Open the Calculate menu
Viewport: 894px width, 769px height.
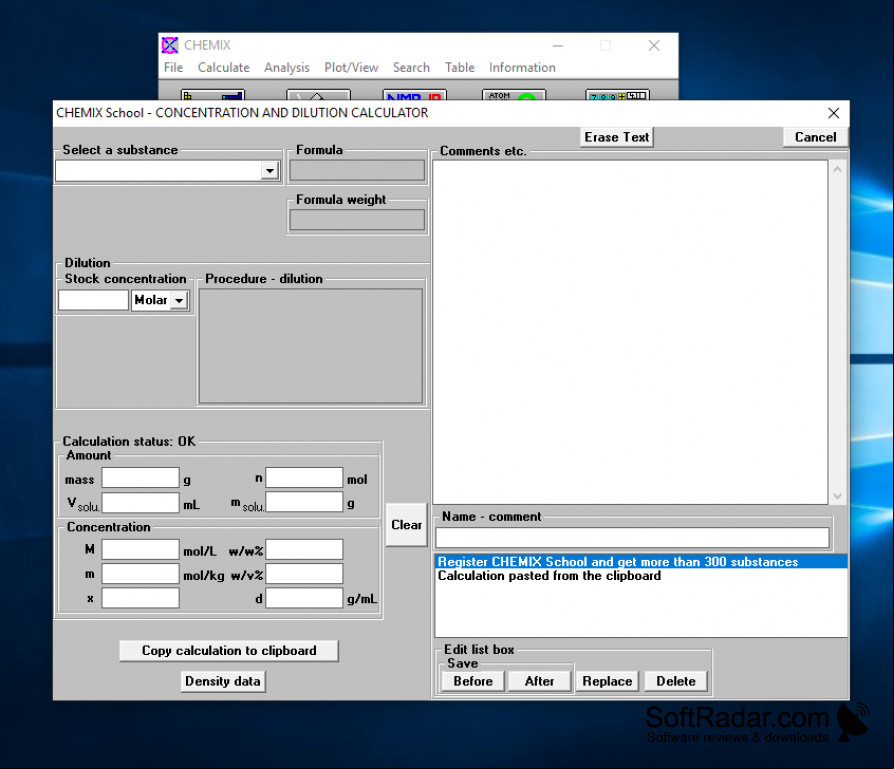[224, 67]
